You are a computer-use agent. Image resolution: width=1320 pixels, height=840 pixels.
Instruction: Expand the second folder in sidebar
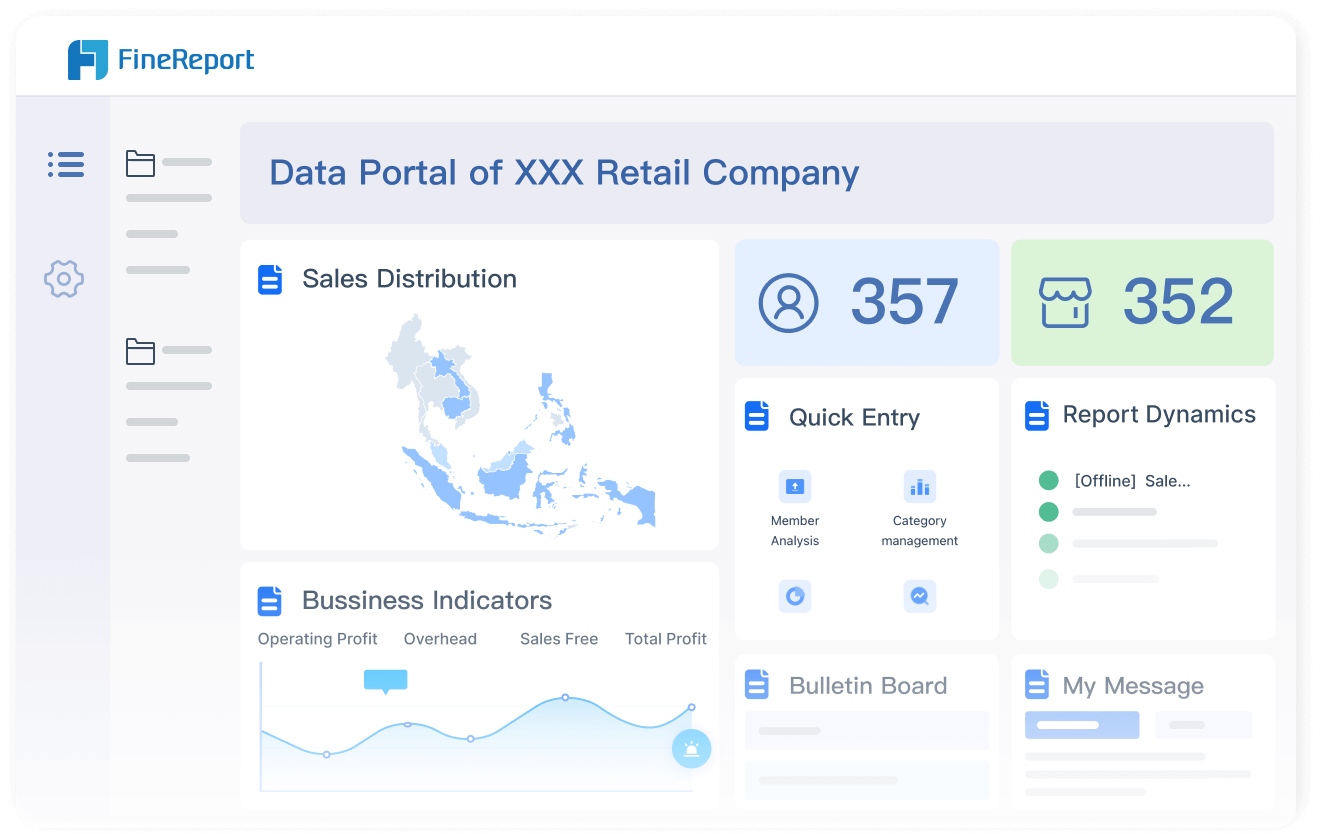pos(140,351)
